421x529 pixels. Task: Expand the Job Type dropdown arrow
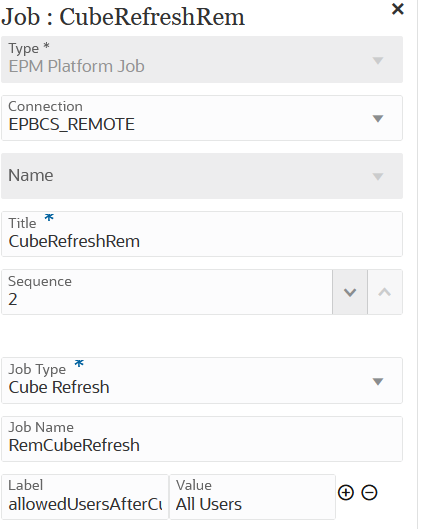(x=378, y=381)
